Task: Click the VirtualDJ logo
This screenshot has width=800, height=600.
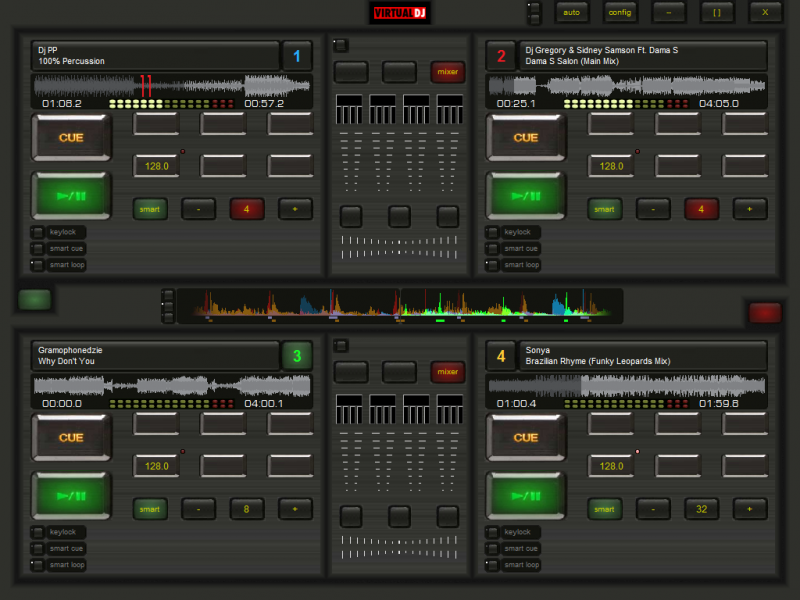Action: tap(400, 13)
